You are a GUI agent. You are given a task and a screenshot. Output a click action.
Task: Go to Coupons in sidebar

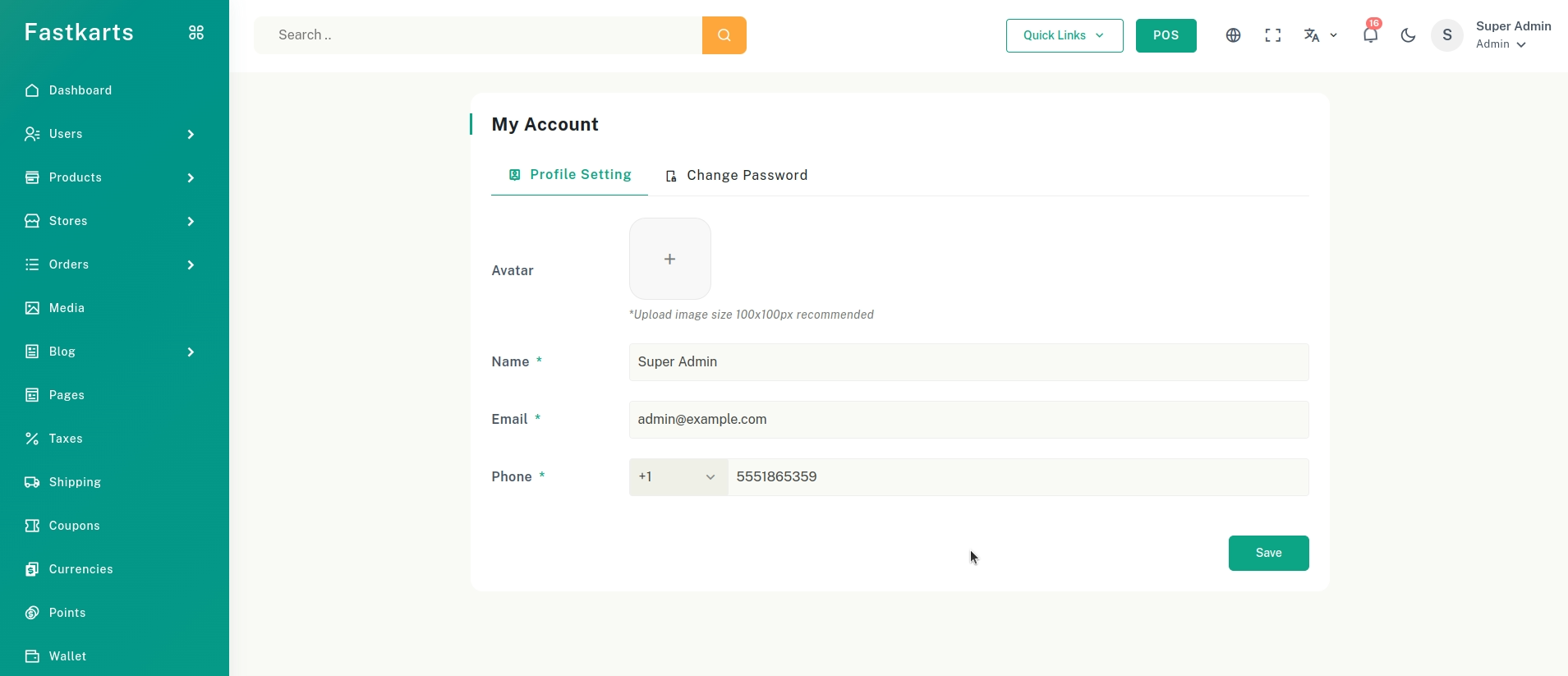click(x=74, y=526)
